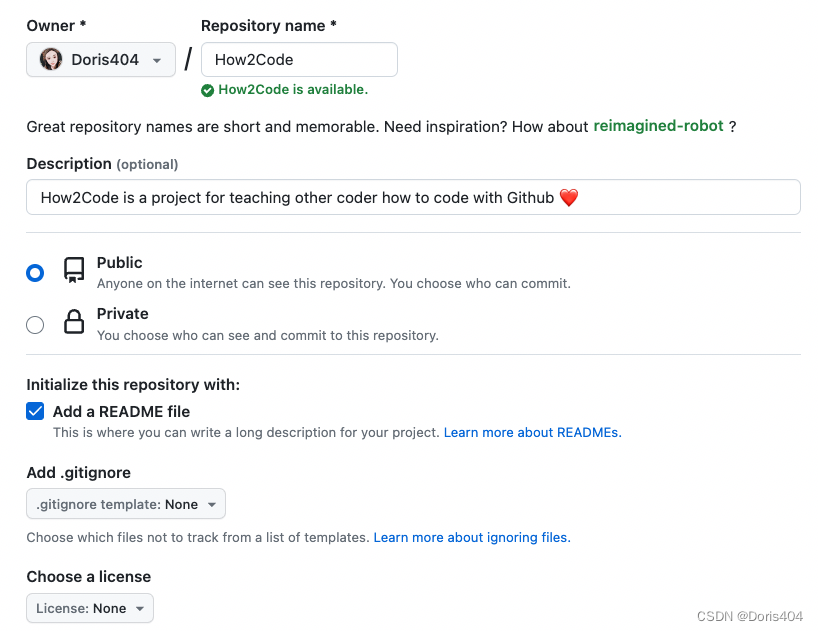Click the green availability checkmark icon
The image size is (818, 631).
[207, 90]
